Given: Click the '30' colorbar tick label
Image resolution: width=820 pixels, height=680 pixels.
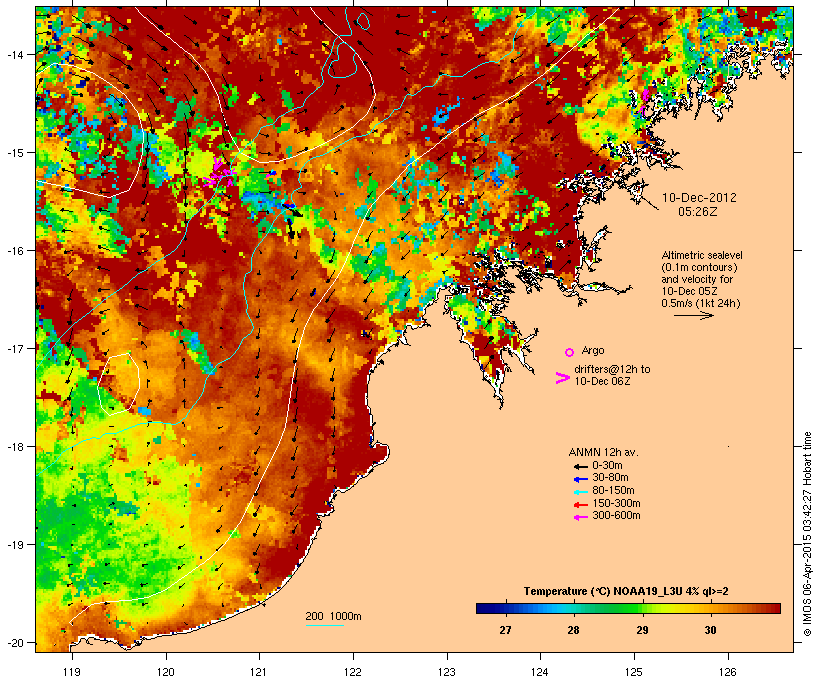Looking at the screenshot, I should (710, 630).
